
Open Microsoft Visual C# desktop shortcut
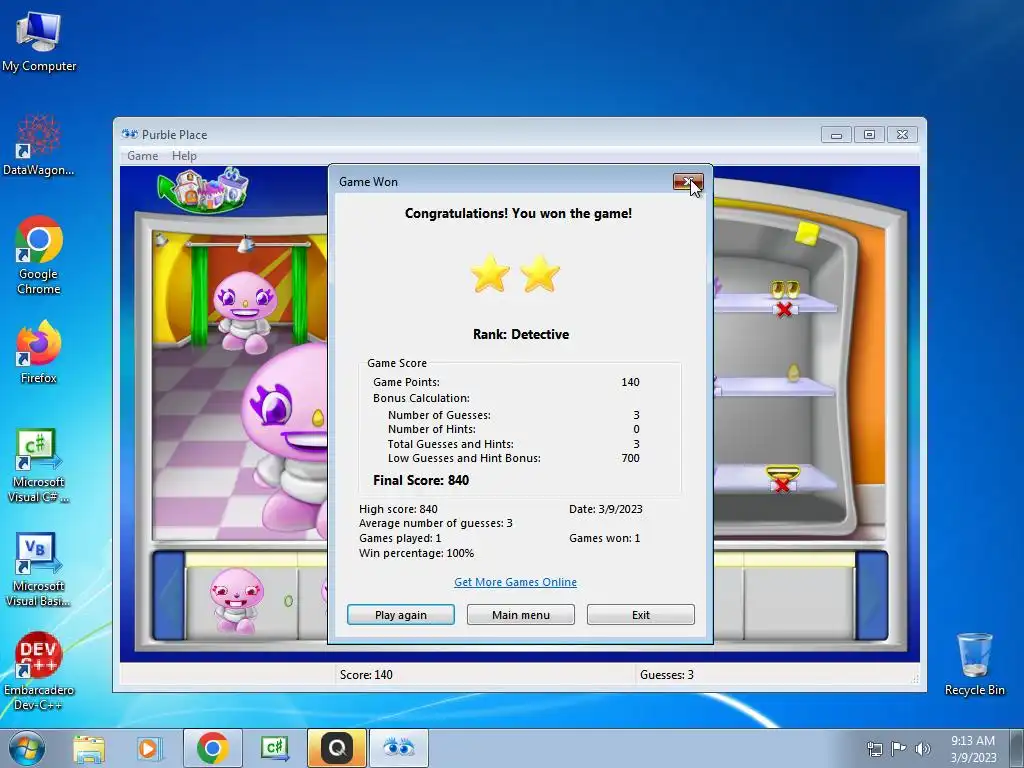point(39,465)
